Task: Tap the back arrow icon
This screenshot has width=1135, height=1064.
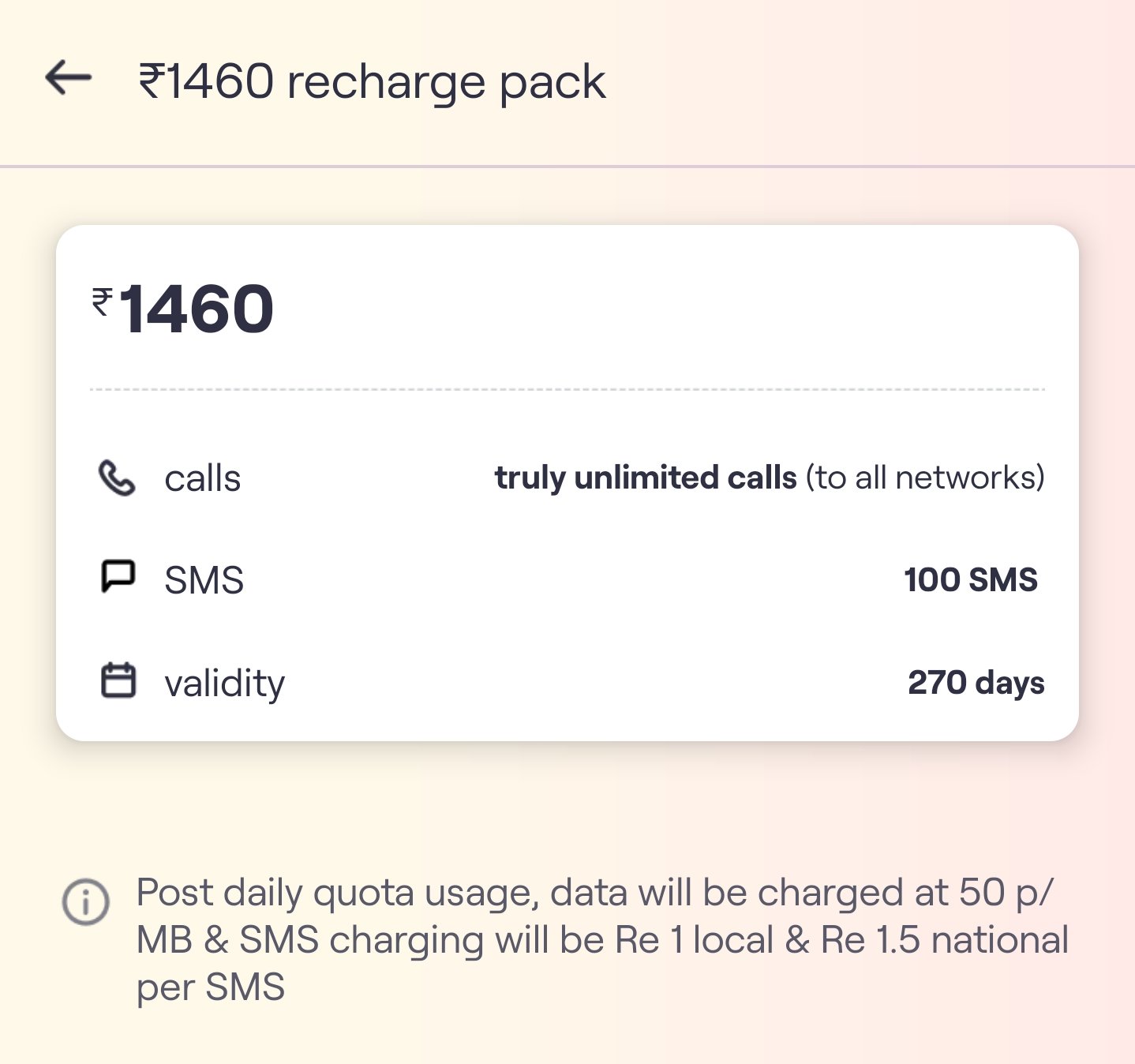Action: pyautogui.click(x=69, y=78)
